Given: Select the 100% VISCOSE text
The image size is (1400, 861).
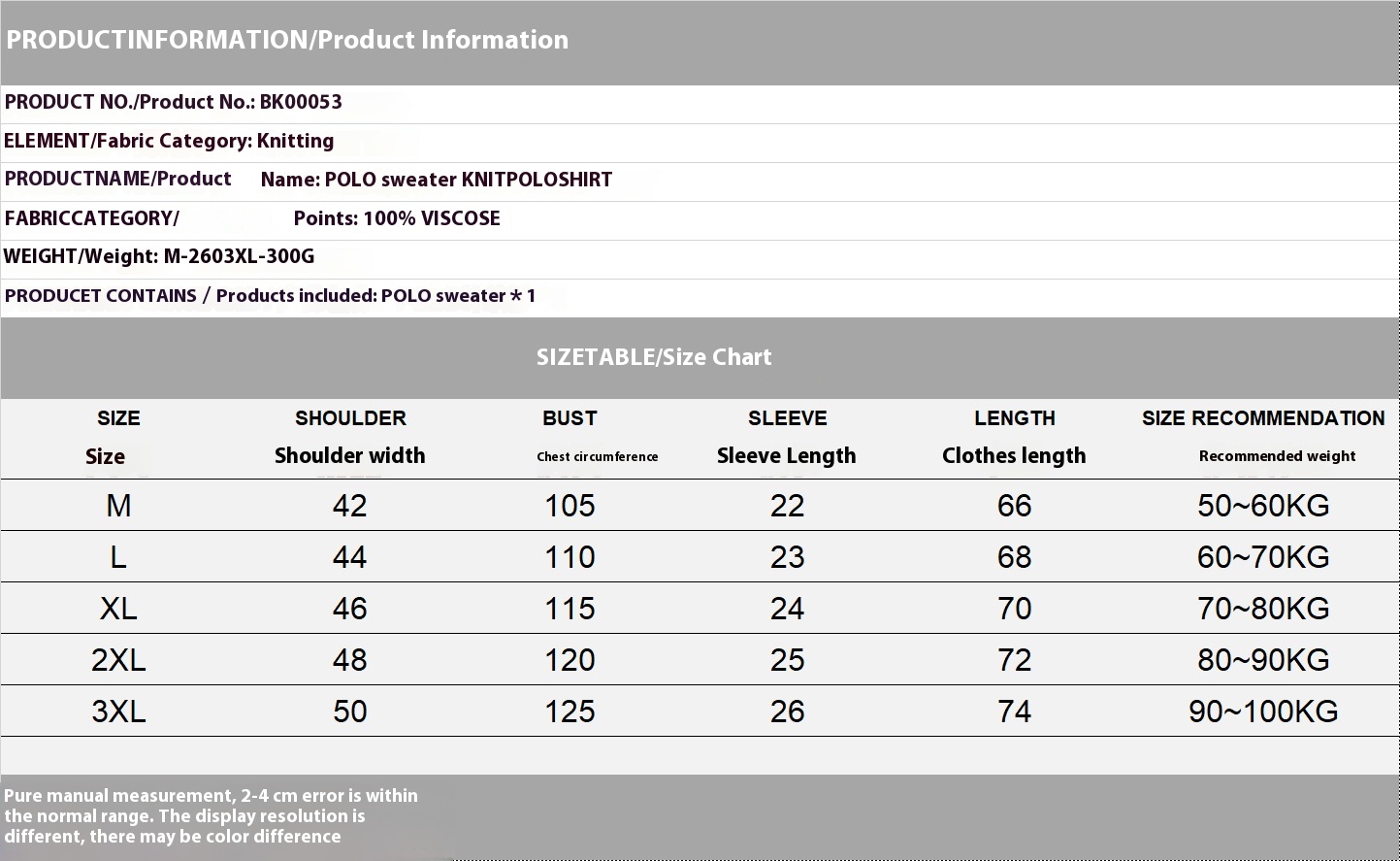Looking at the screenshot, I should (432, 218).
